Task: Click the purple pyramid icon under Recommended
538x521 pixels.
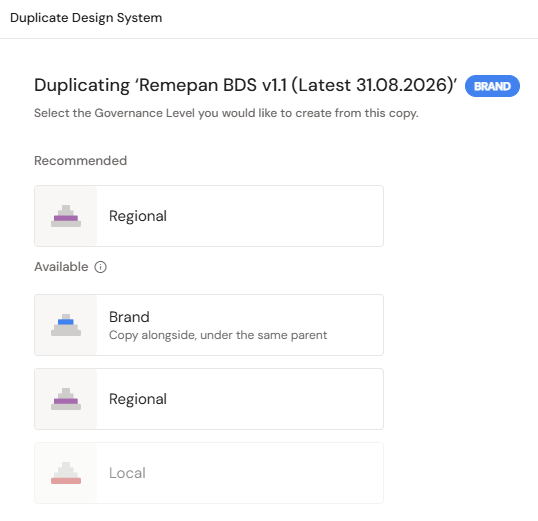Action: click(x=66, y=216)
